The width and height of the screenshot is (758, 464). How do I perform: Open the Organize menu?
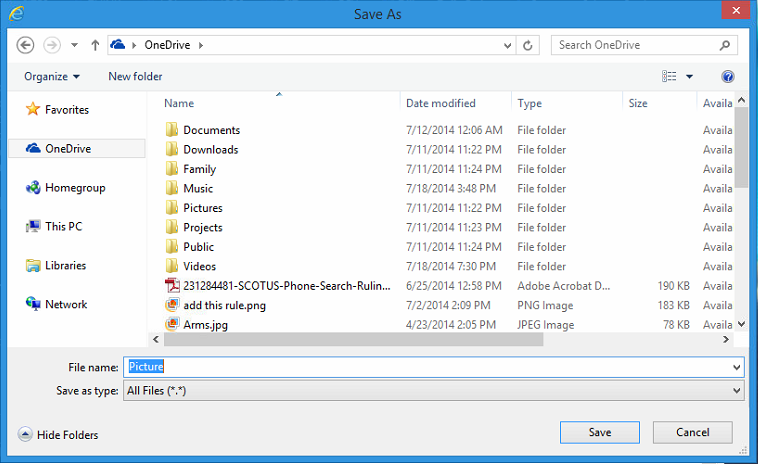pyautogui.click(x=52, y=76)
